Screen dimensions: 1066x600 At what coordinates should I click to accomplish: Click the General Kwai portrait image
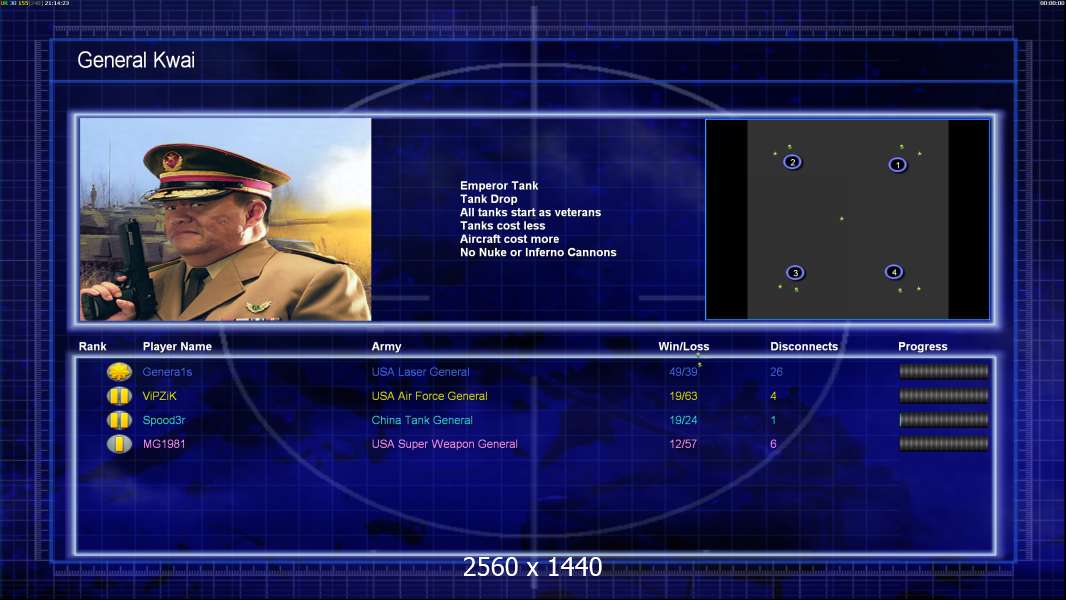pos(226,219)
